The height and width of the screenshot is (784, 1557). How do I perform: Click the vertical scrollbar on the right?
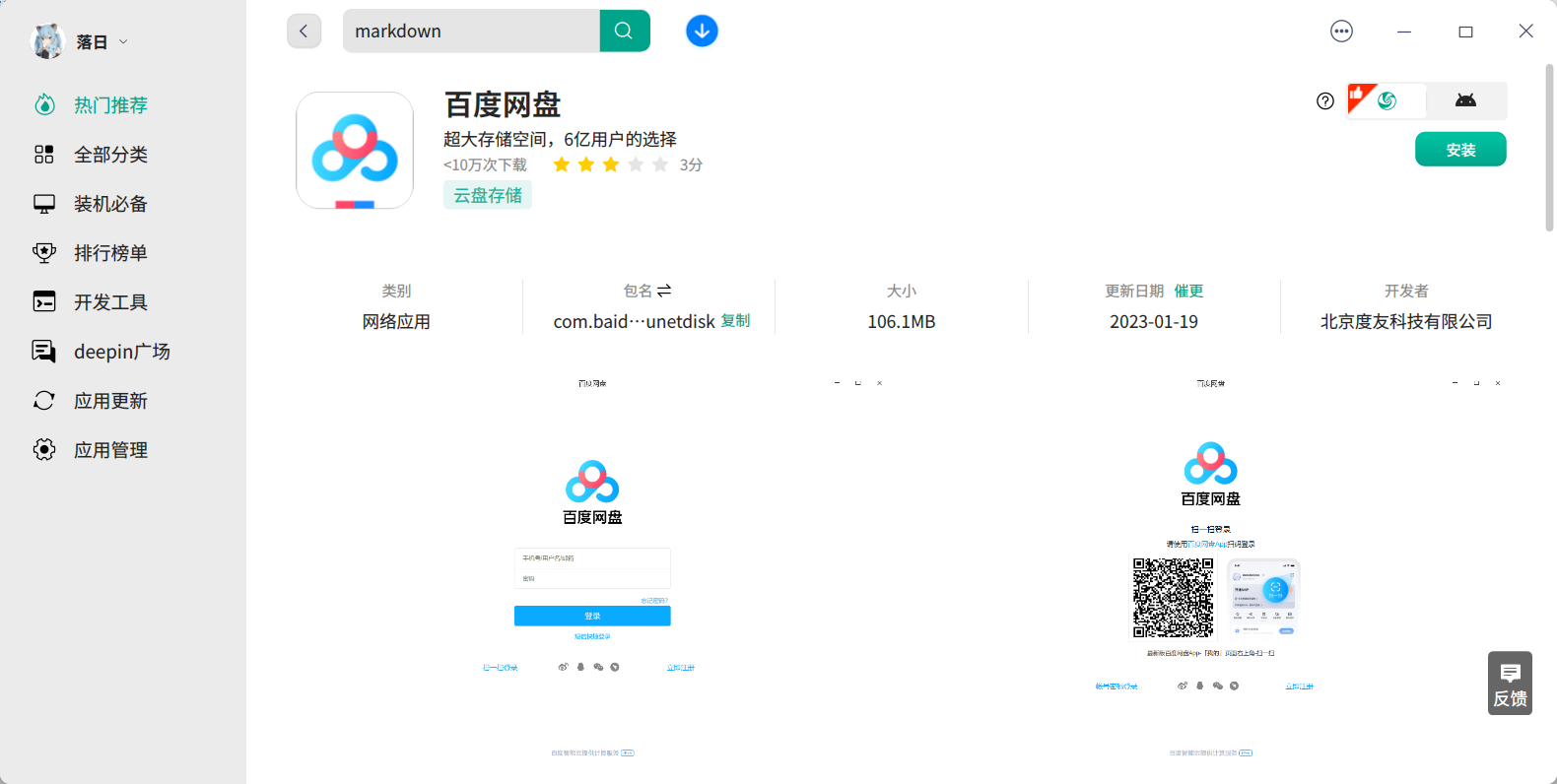[x=1549, y=148]
